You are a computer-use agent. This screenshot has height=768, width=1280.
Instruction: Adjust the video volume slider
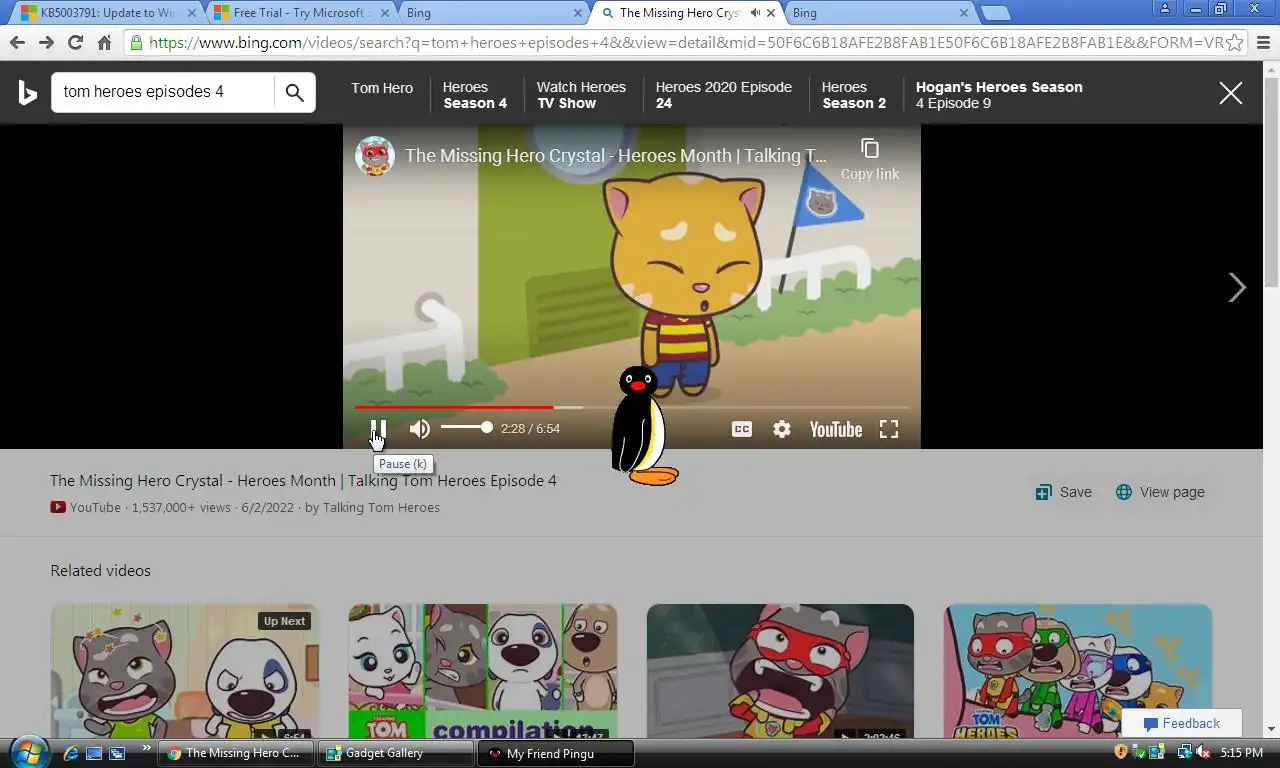click(466, 428)
